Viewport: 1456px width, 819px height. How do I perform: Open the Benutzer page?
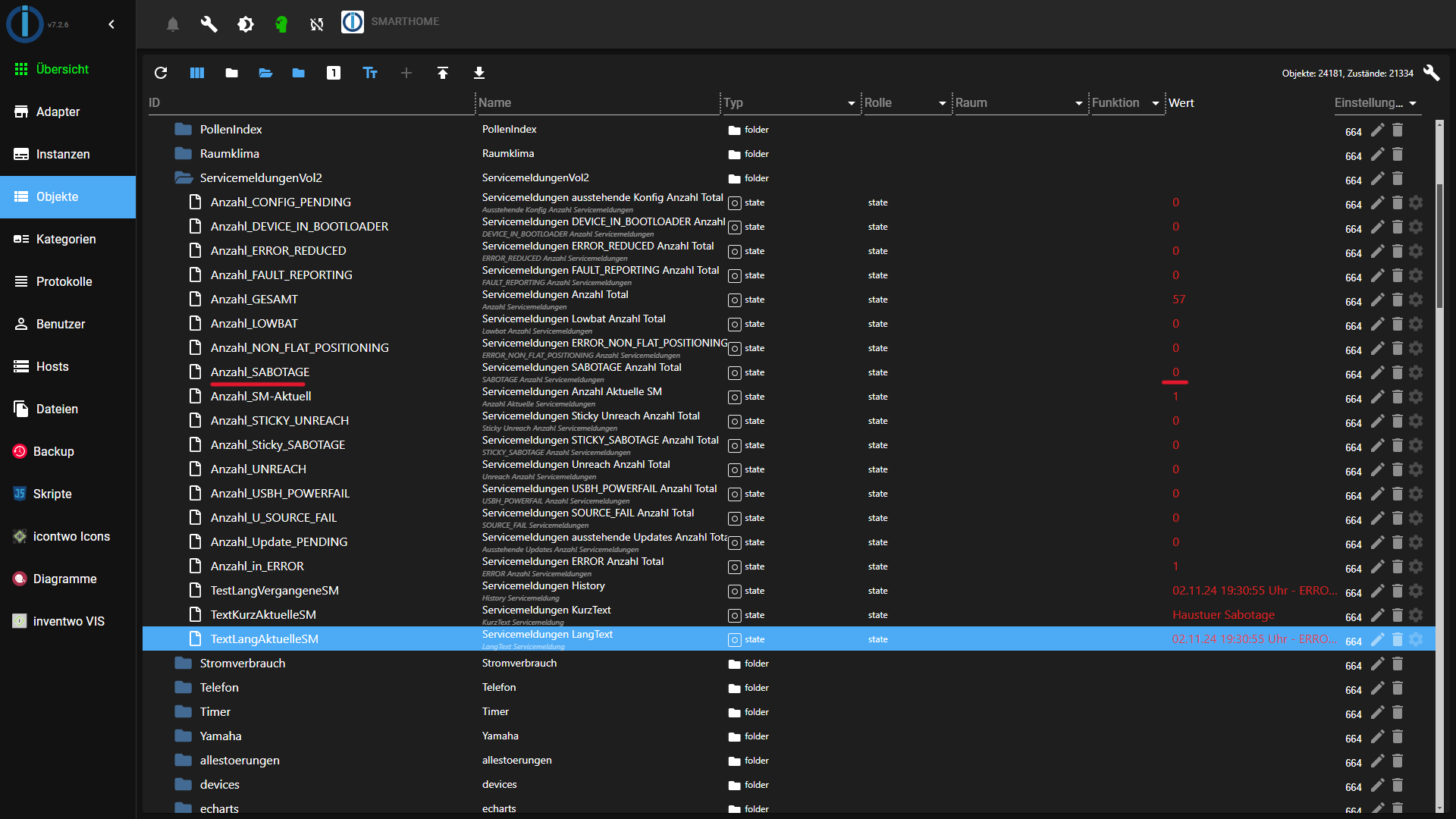(68, 324)
